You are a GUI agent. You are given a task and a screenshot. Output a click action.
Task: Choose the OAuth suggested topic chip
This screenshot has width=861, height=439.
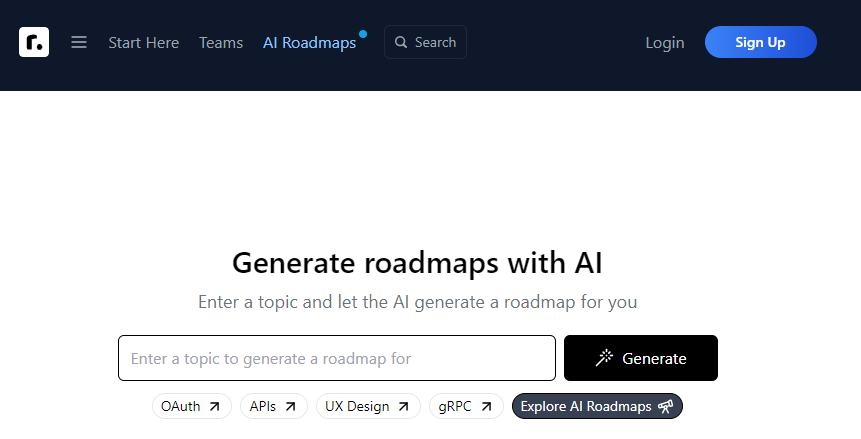click(191, 407)
